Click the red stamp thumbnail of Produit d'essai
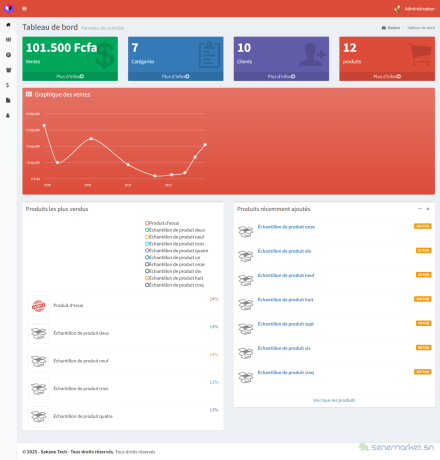 point(39,306)
